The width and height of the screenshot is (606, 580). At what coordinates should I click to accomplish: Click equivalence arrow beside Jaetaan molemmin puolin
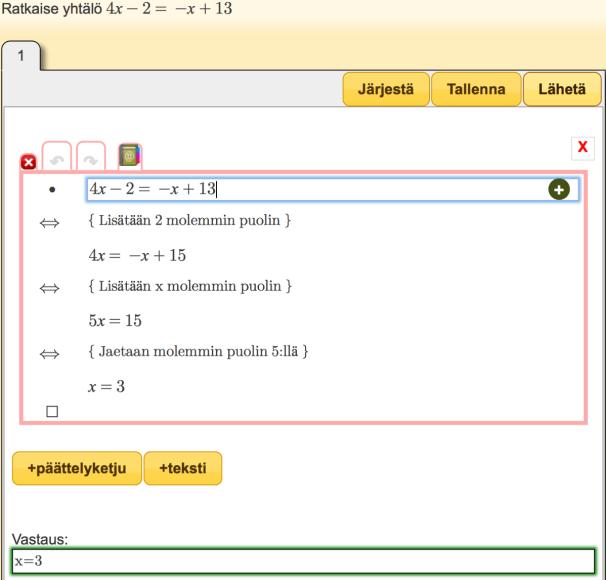(x=49, y=354)
